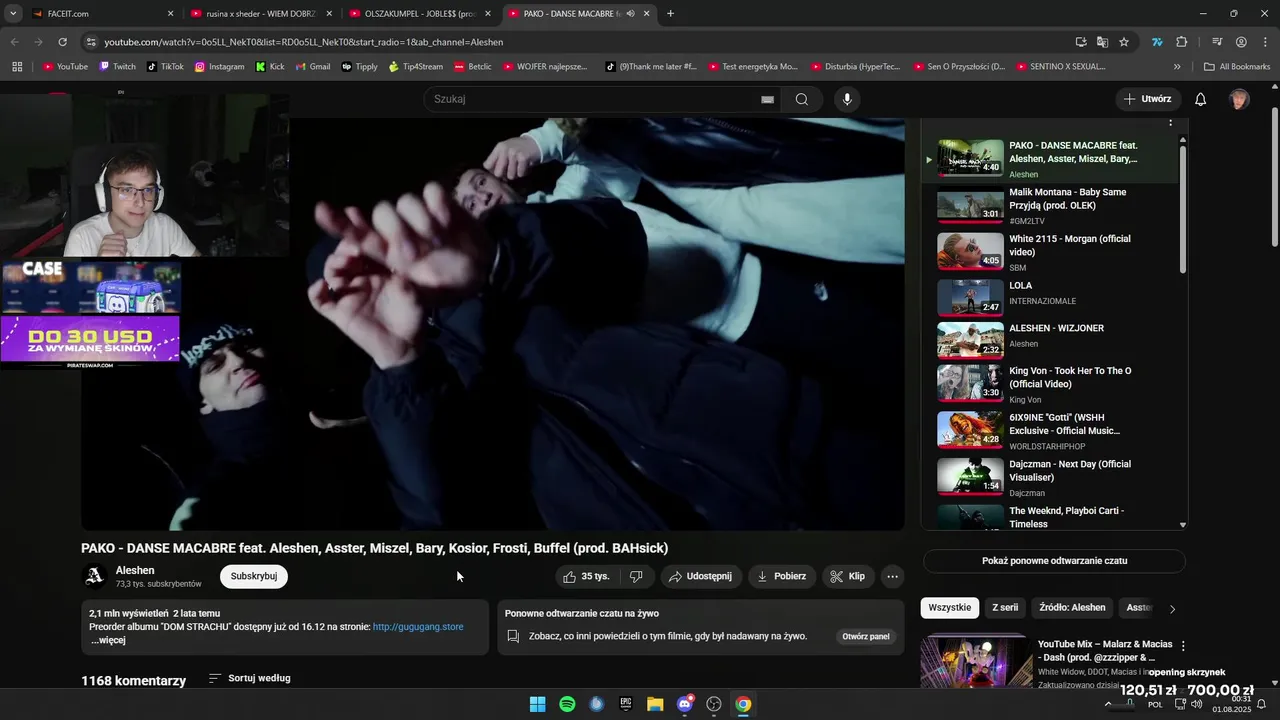Click the system volume icon in tray
Screen dimensions: 1280x720
(x=1197, y=704)
